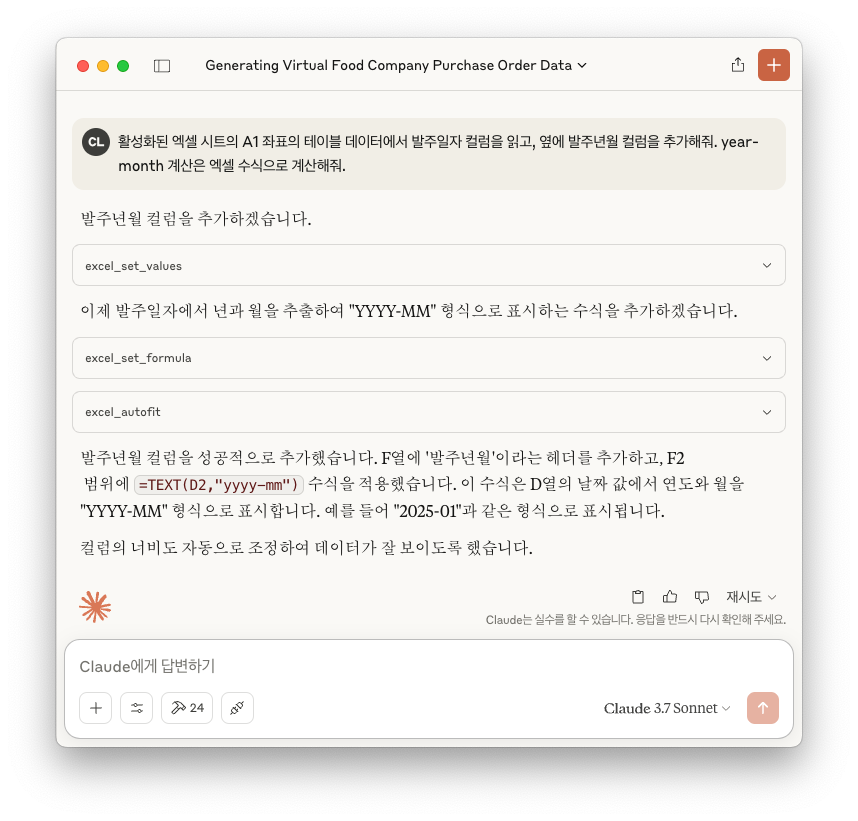Screen dimensions: 858x821
Task: Open the conversation title dropdown menu
Action: point(396,65)
